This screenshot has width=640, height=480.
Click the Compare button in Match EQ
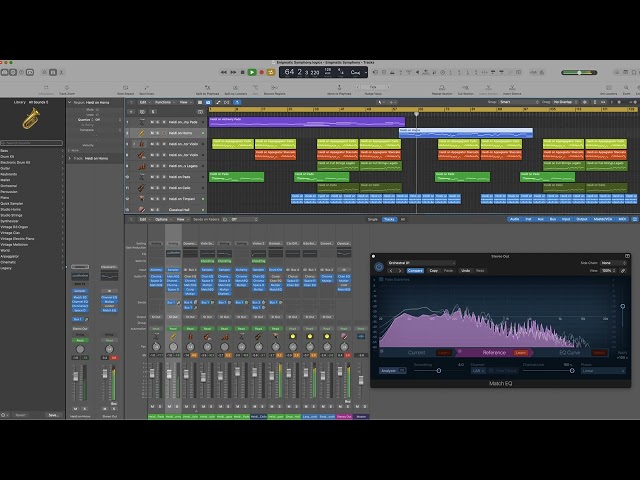click(415, 271)
